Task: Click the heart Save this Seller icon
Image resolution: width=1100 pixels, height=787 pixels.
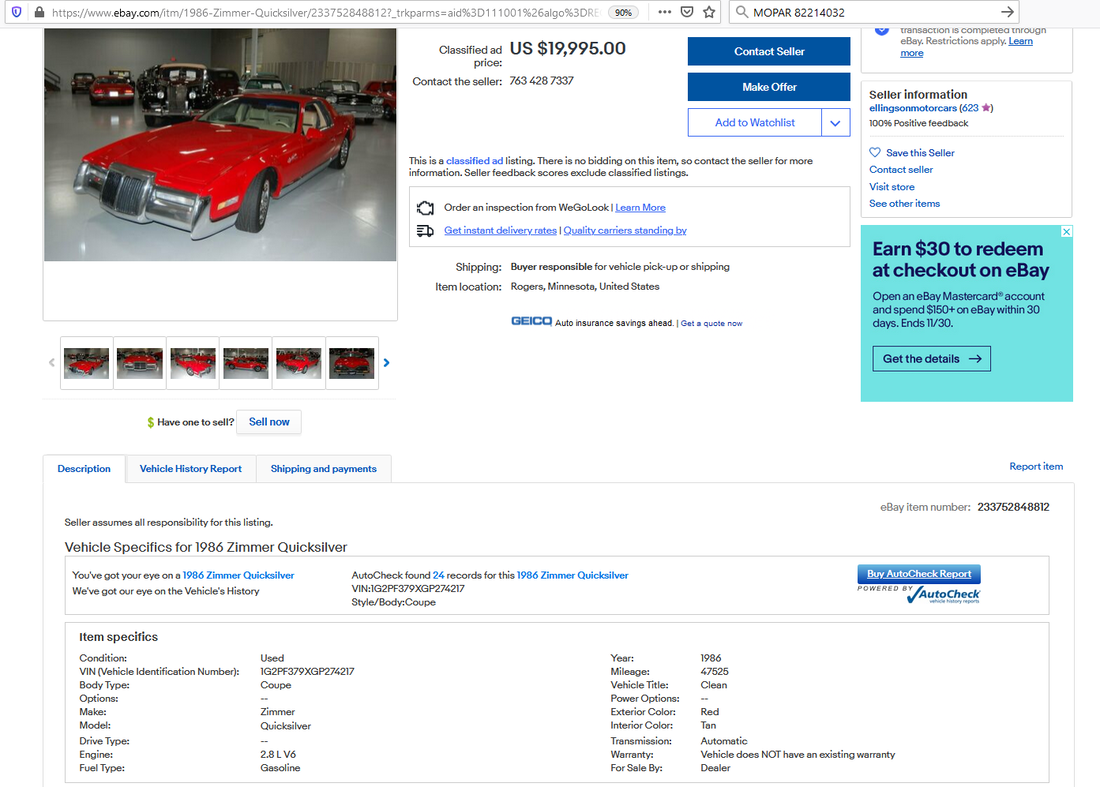Action: coord(875,152)
